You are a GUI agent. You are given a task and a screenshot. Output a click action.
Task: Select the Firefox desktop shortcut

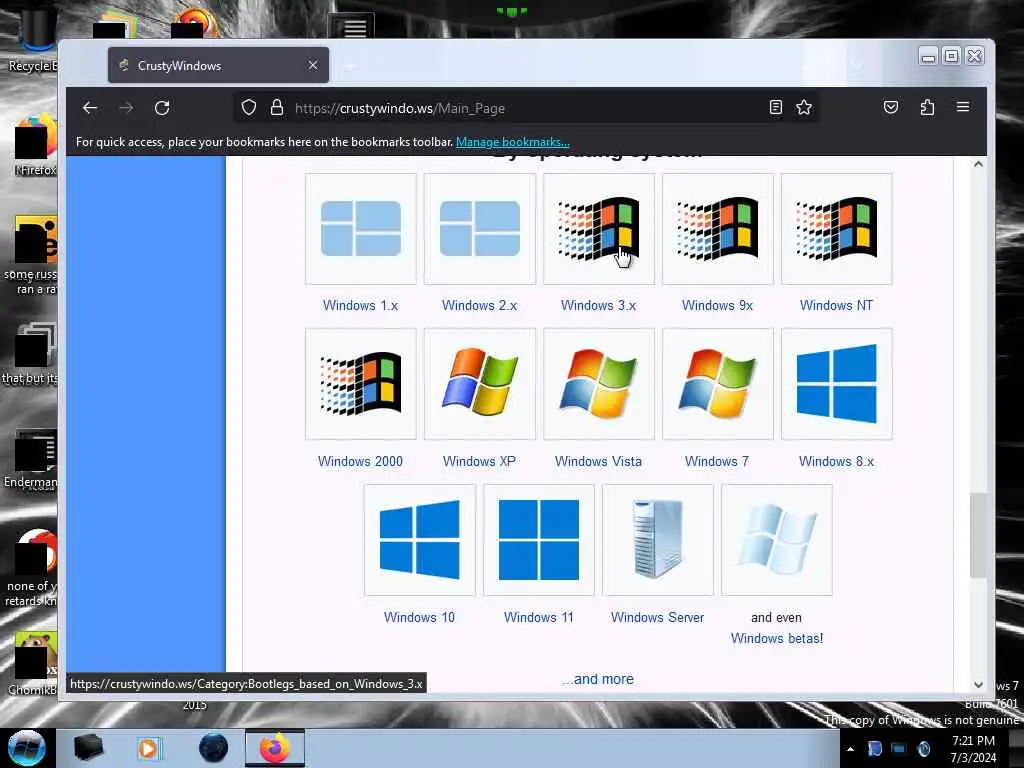[x=36, y=145]
